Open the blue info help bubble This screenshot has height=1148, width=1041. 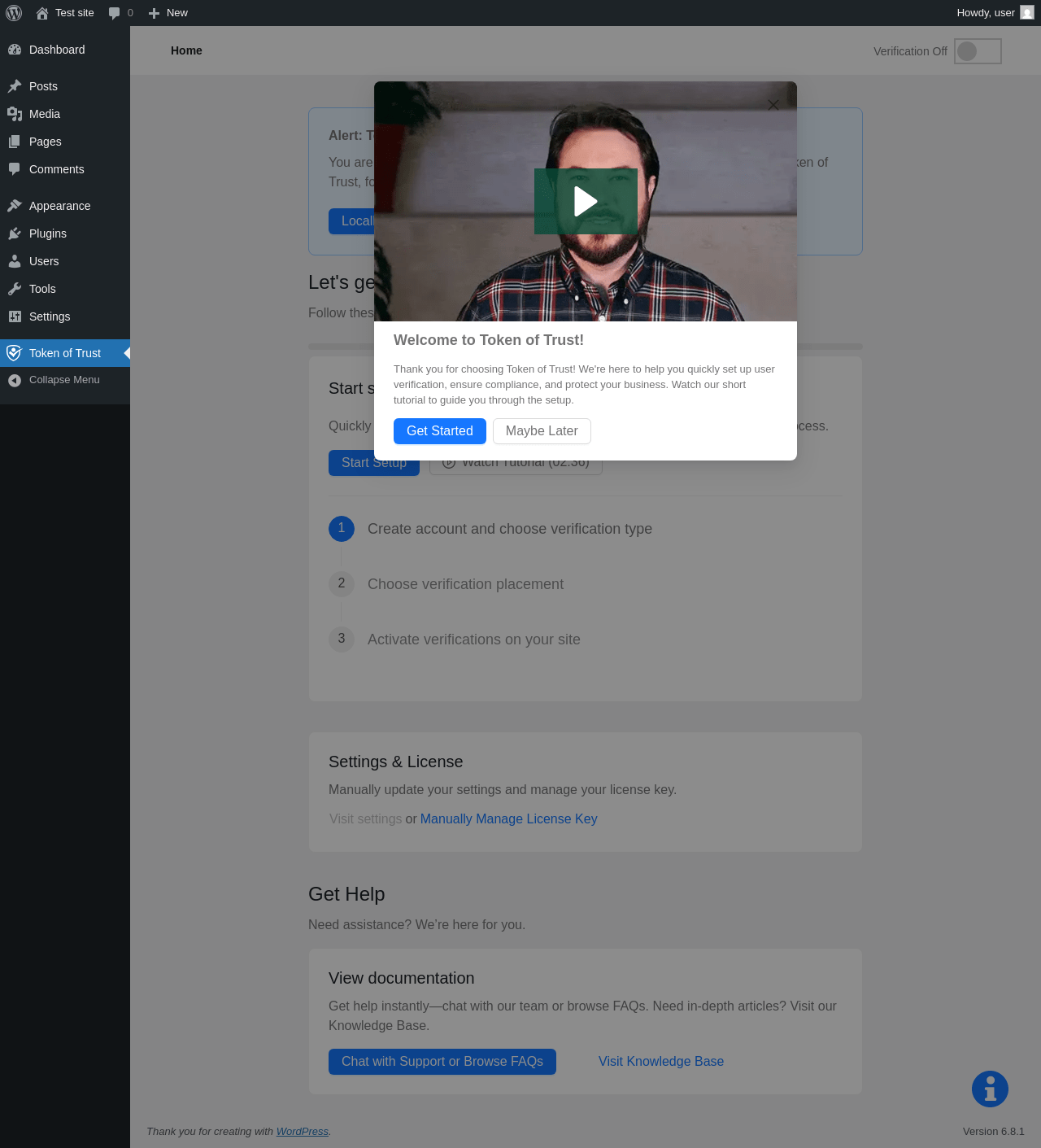990,1089
